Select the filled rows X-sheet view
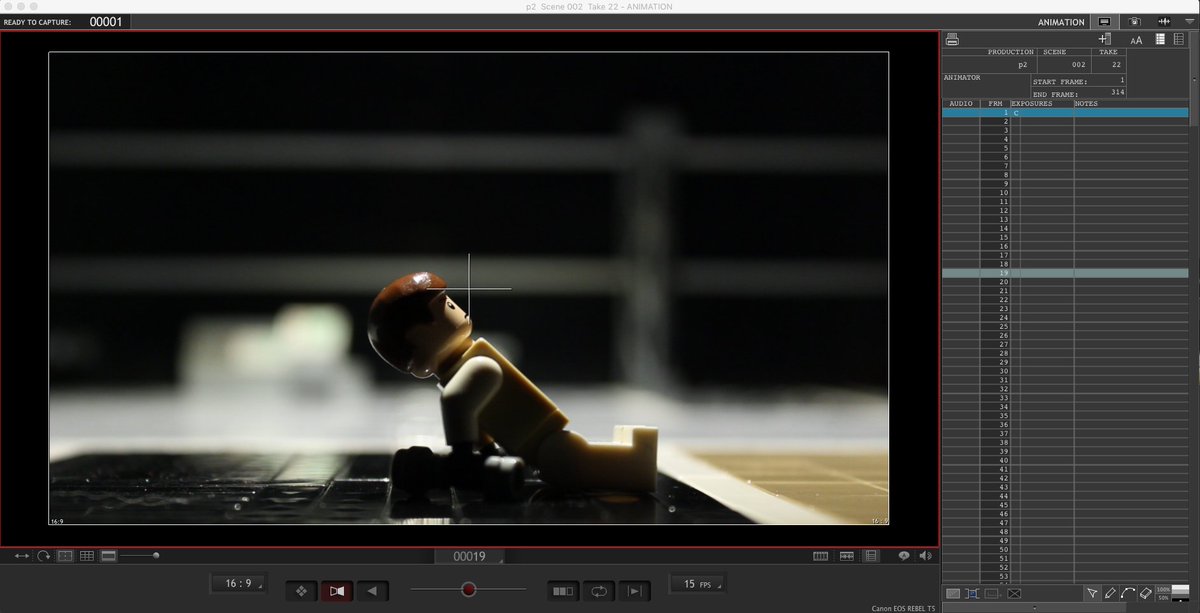1200x613 pixels. pos(1160,39)
